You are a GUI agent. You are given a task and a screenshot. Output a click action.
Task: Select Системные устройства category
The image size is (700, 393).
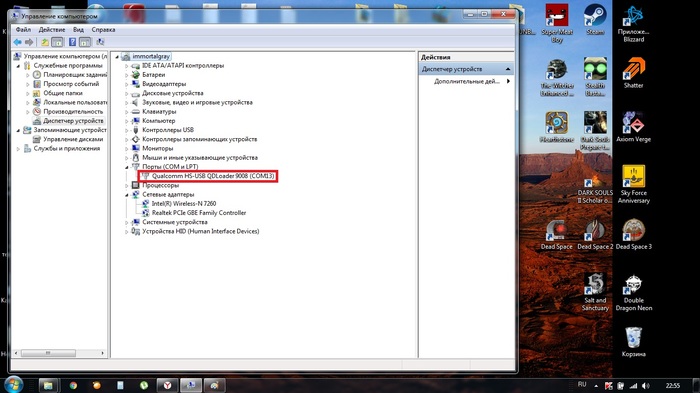[x=175, y=222]
